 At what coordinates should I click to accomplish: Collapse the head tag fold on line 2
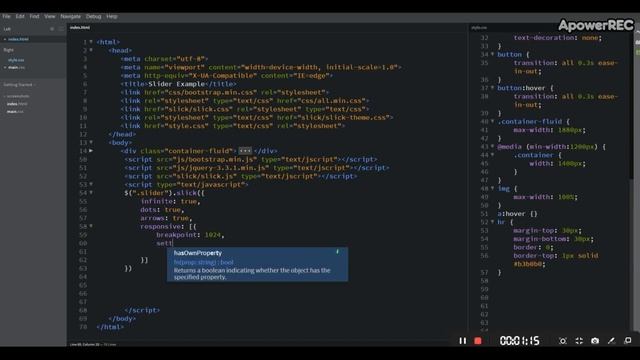click(x=91, y=50)
